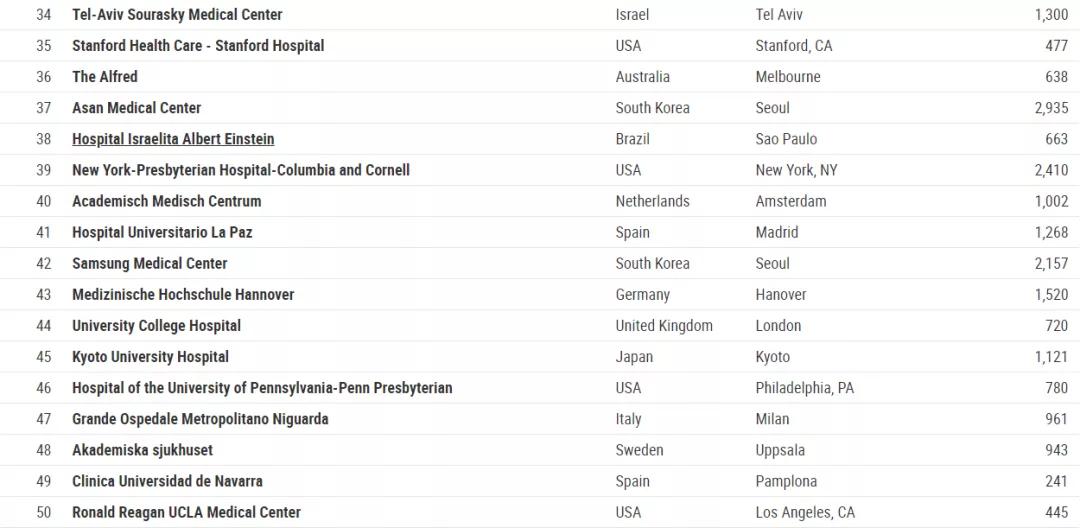Click the Pamplona city cell
Screen dimensions: 1080x528
point(786,481)
